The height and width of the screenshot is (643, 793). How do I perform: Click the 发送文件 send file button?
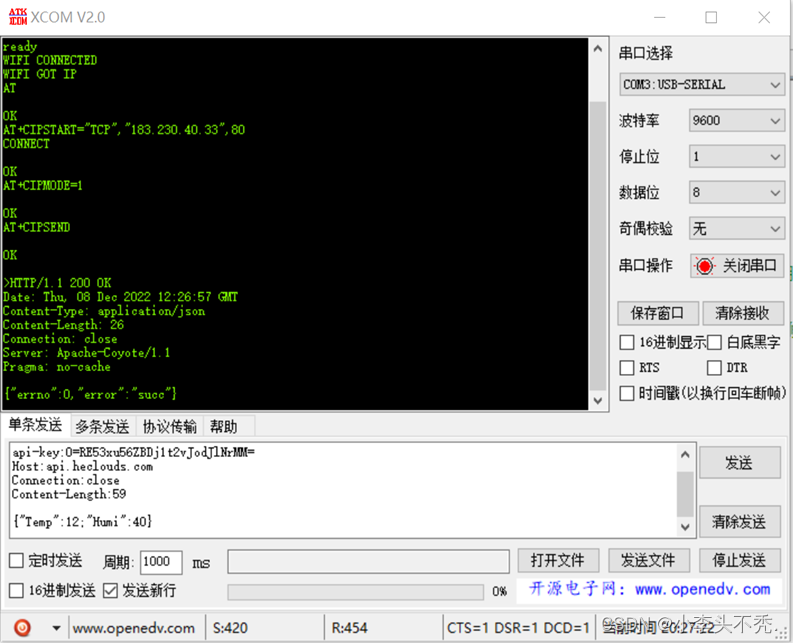pyautogui.click(x=648, y=561)
